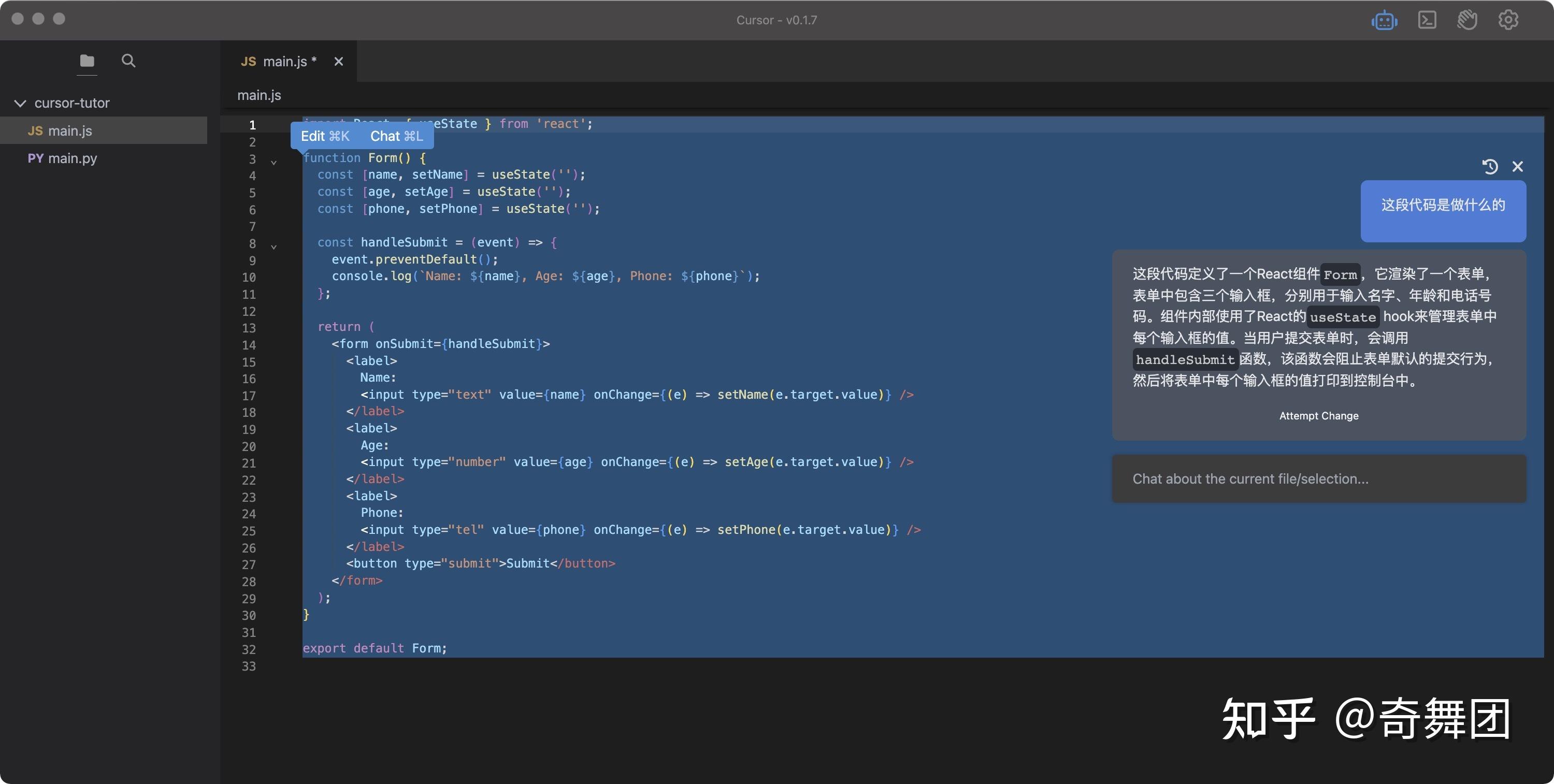
Task: Click line number 33 in the gutter
Action: click(249, 666)
